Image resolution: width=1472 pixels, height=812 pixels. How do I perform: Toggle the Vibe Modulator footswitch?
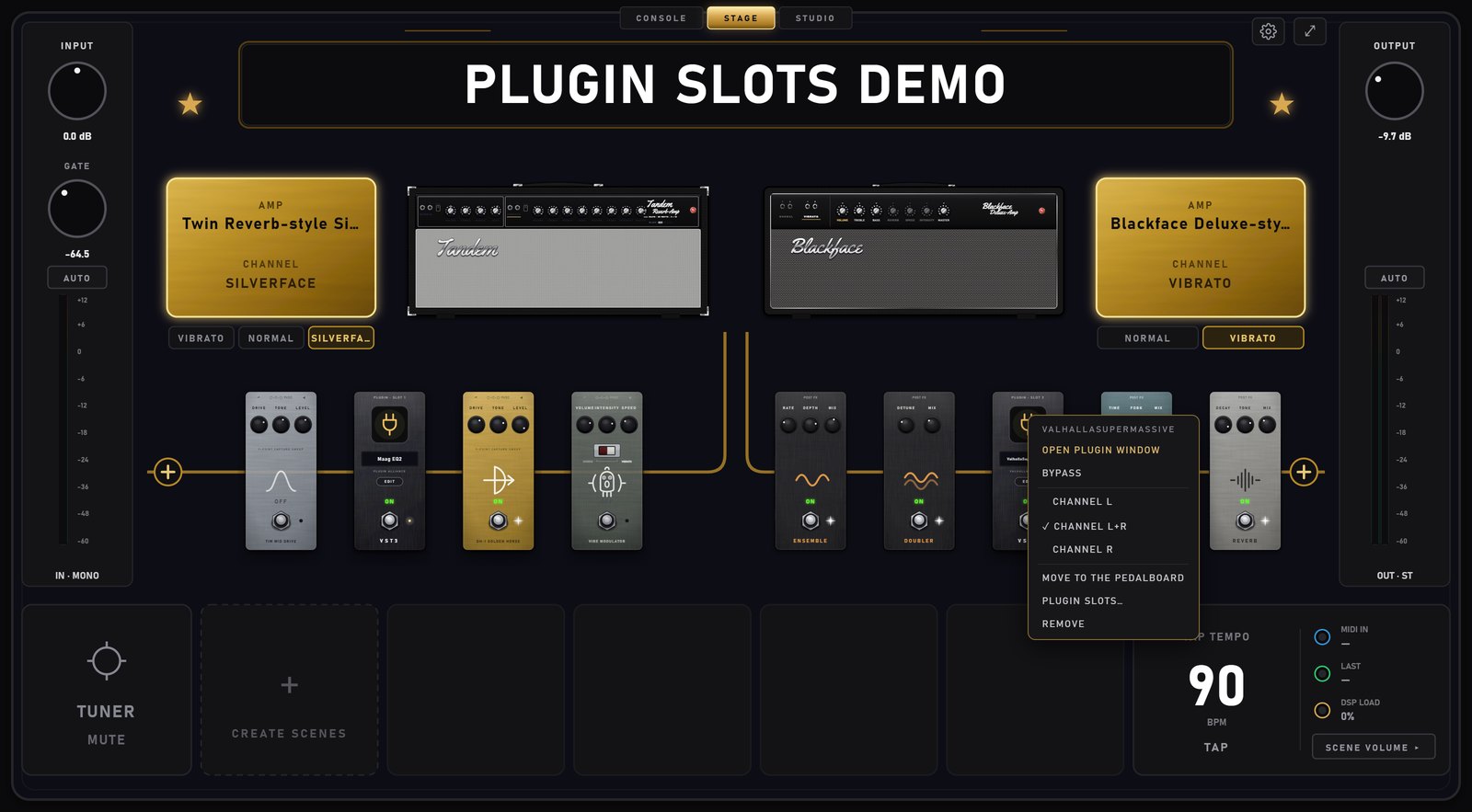(606, 521)
